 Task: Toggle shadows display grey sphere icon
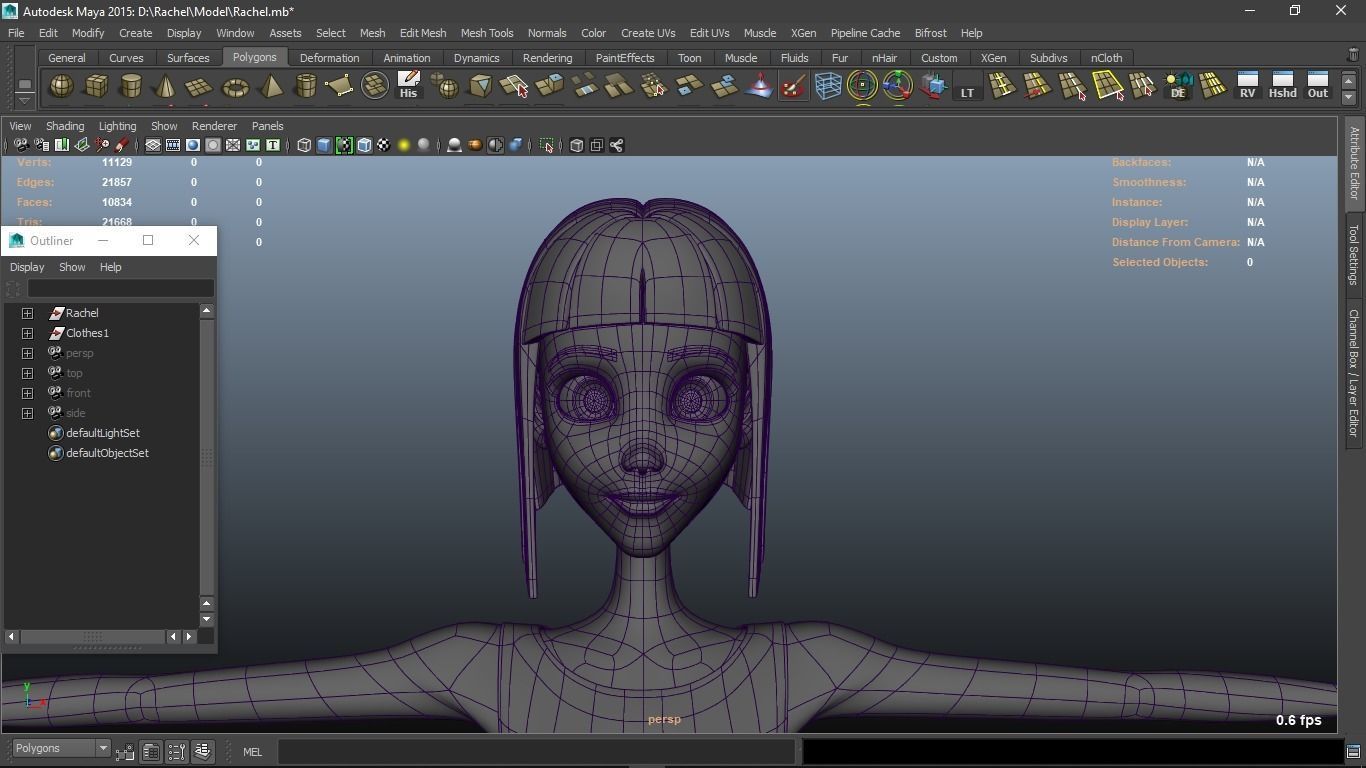(x=424, y=145)
